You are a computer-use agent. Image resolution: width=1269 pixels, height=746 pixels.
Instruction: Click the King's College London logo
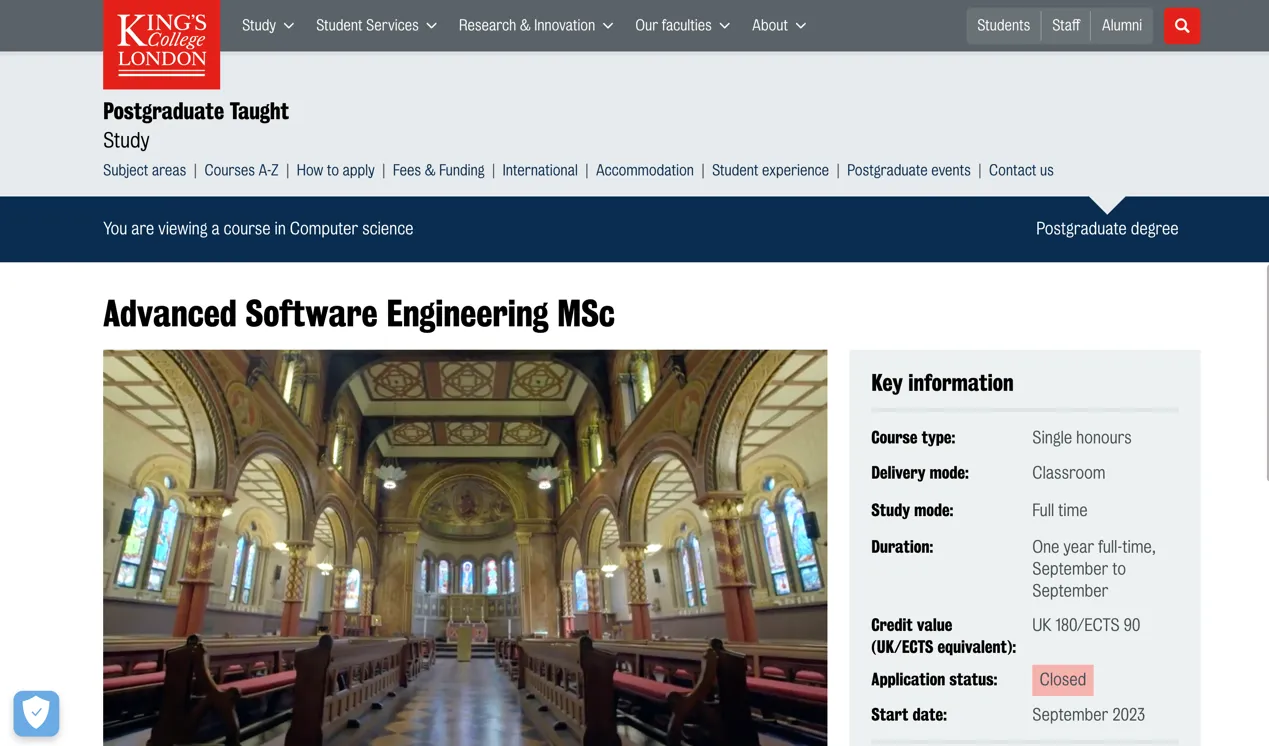161,44
